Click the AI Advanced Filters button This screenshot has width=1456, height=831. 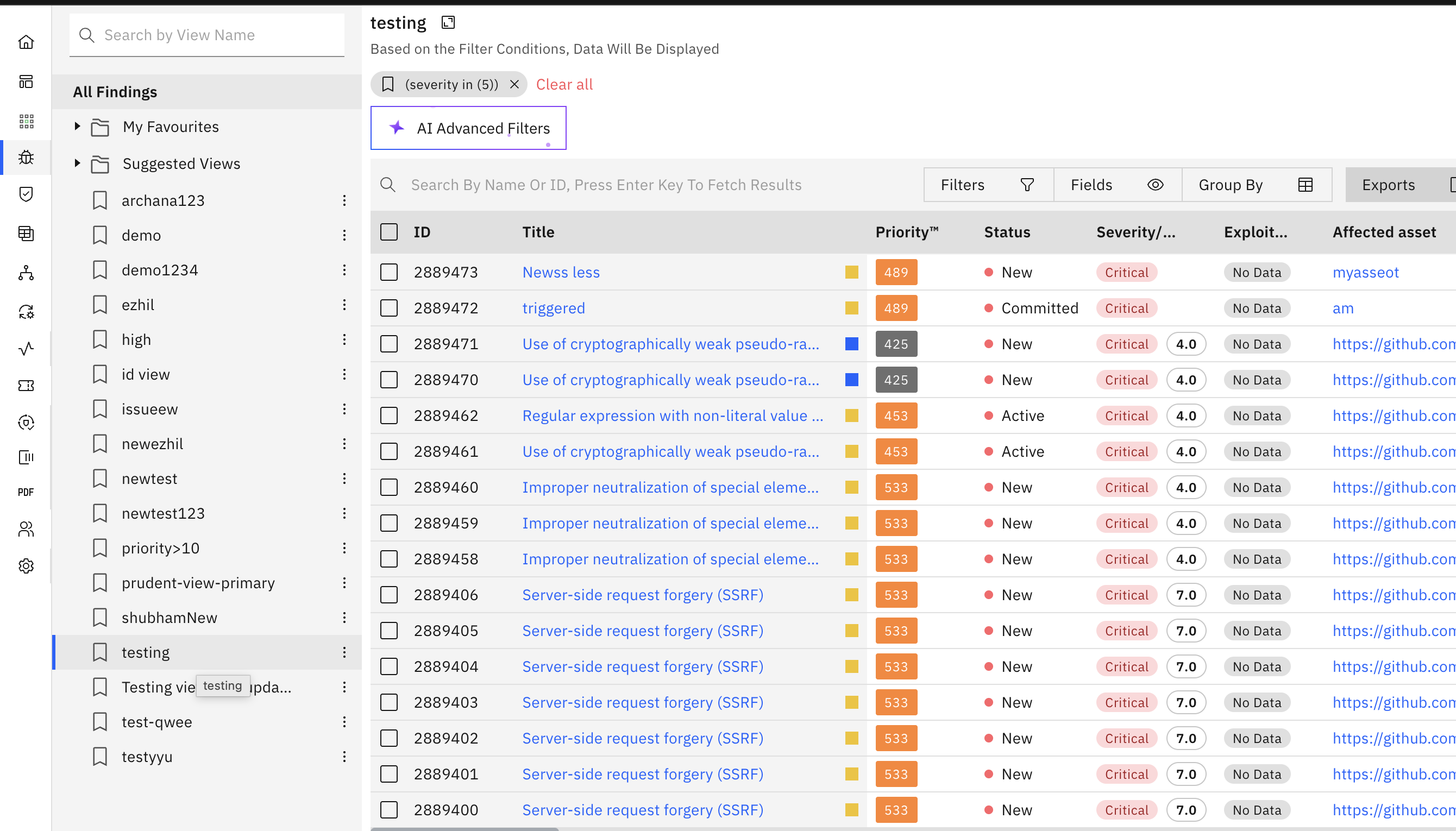click(x=468, y=128)
